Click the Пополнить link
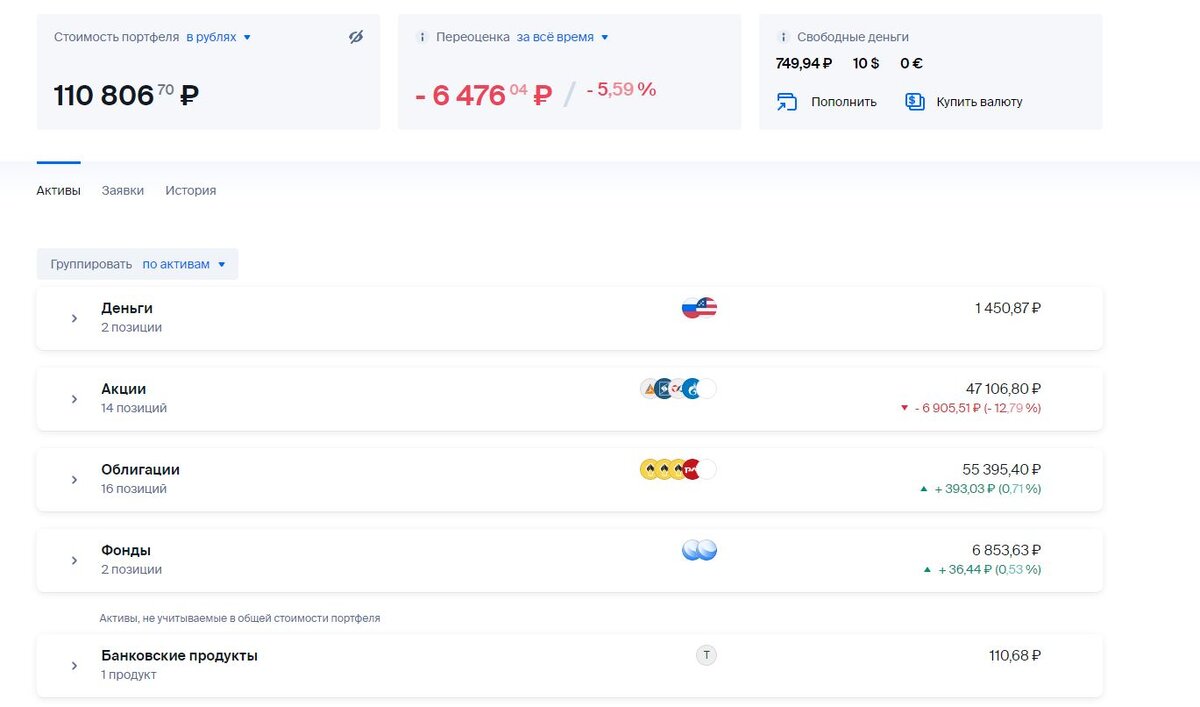 click(844, 102)
